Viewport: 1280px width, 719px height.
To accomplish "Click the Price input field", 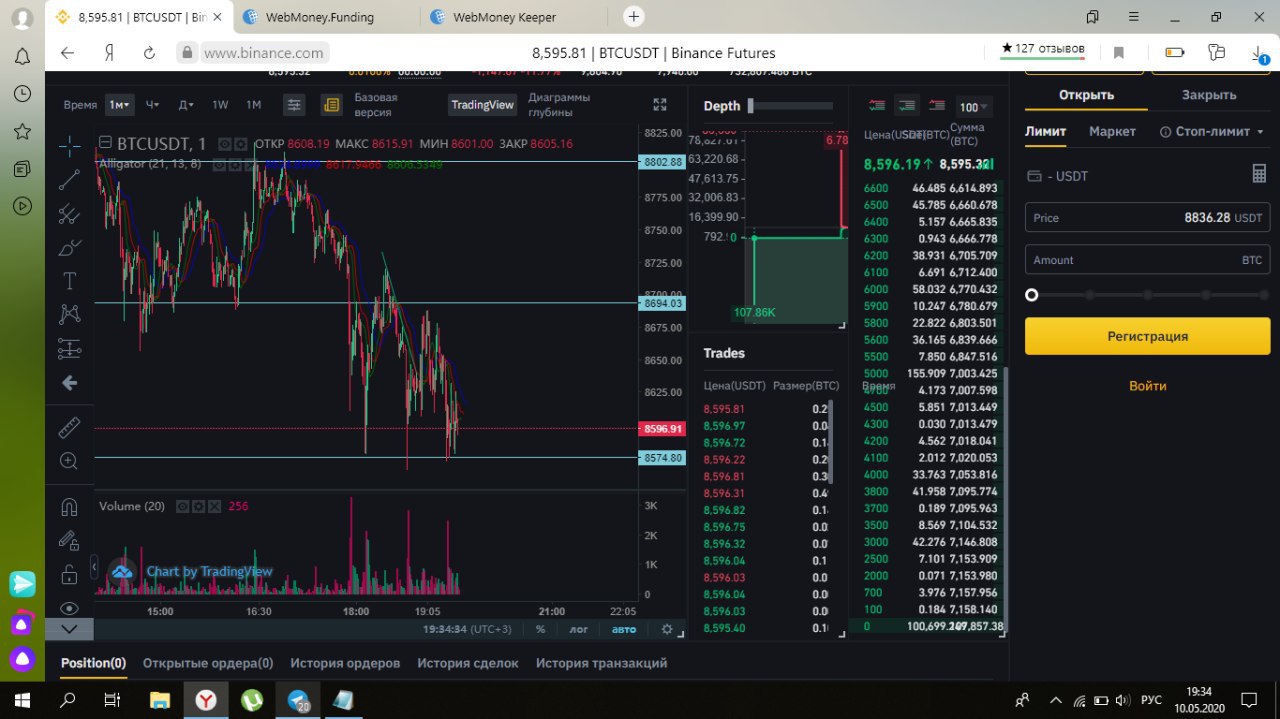I will click(x=1148, y=217).
